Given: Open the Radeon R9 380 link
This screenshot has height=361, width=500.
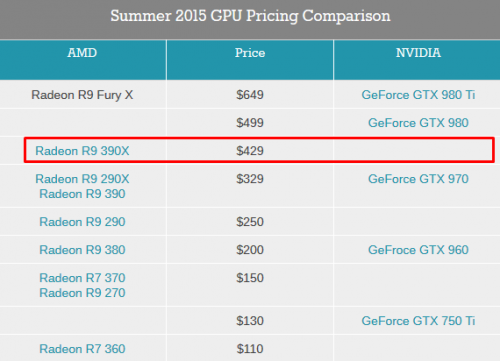Looking at the screenshot, I should point(82,250).
